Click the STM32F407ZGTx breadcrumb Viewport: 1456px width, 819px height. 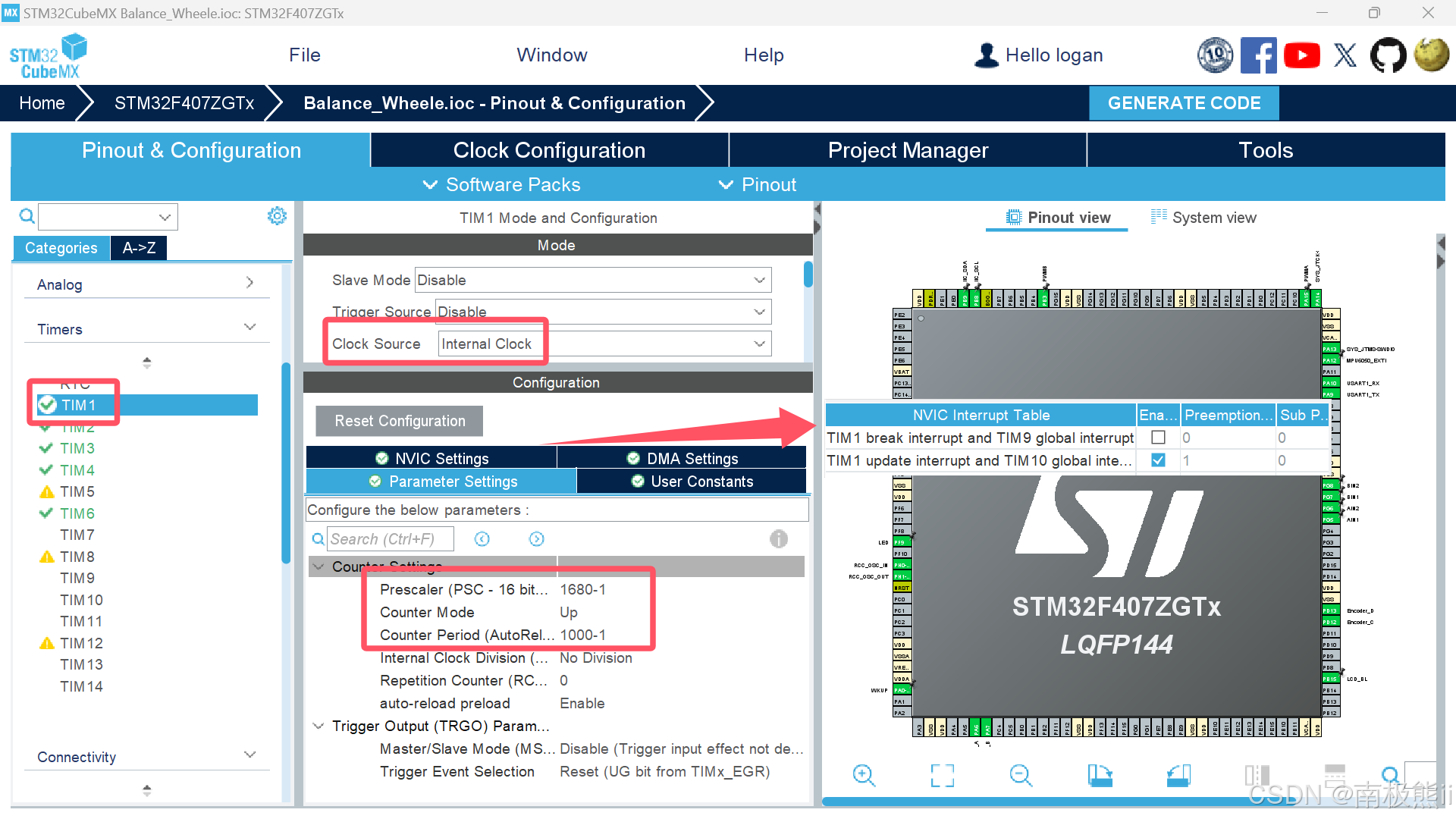[184, 103]
